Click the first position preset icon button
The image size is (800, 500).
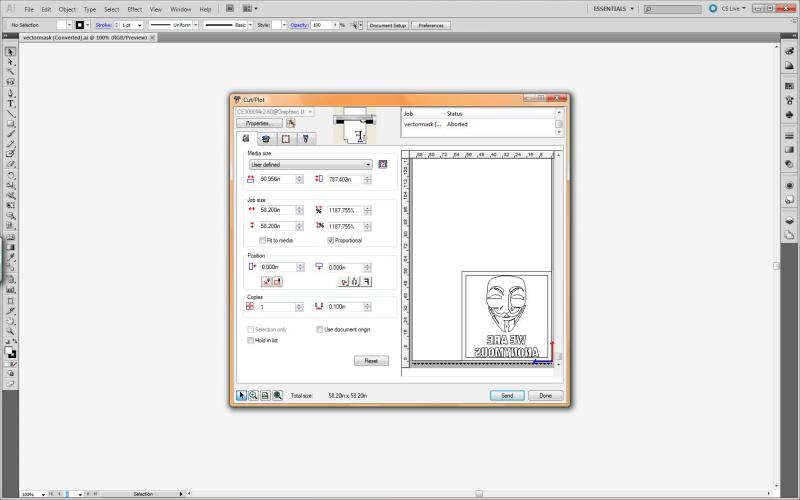[x=266, y=282]
